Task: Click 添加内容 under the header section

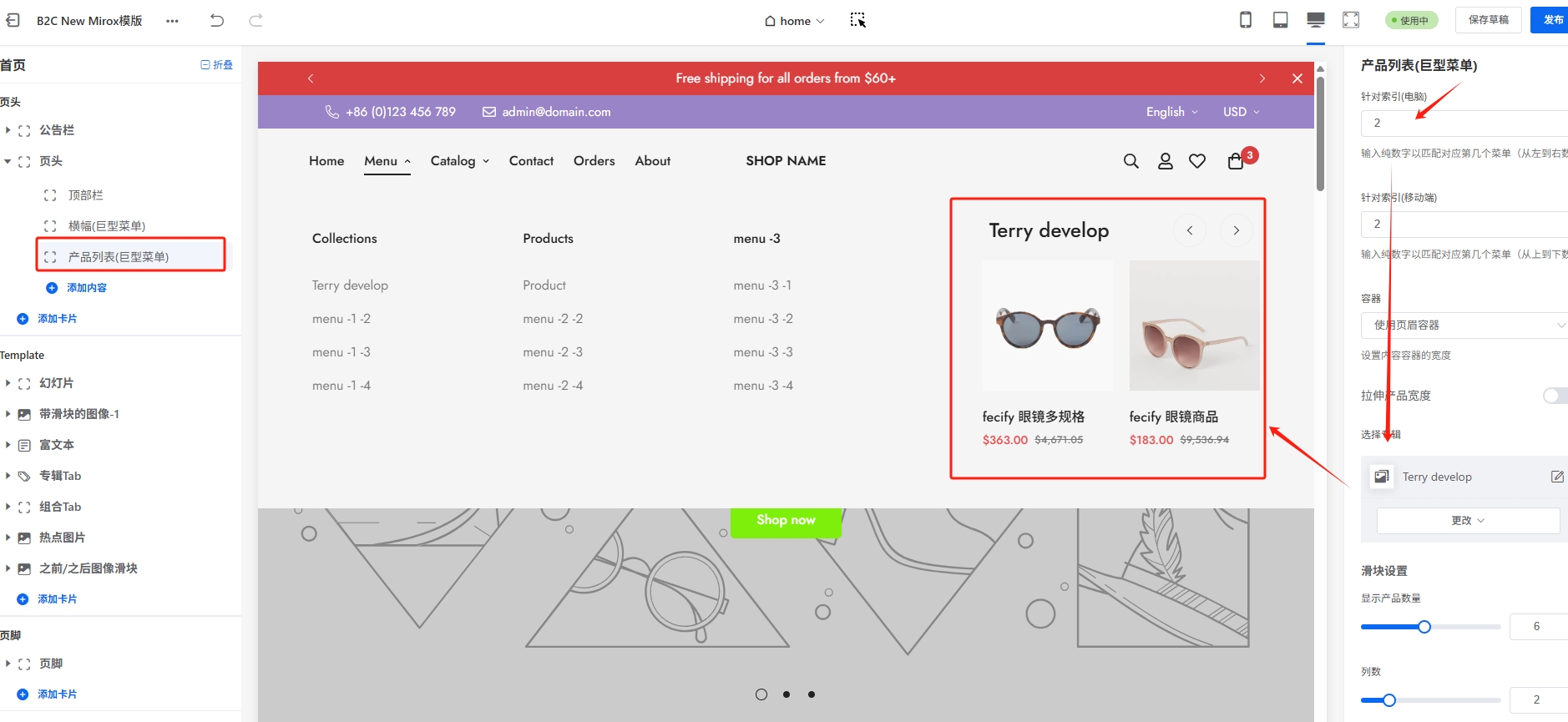Action: point(86,288)
